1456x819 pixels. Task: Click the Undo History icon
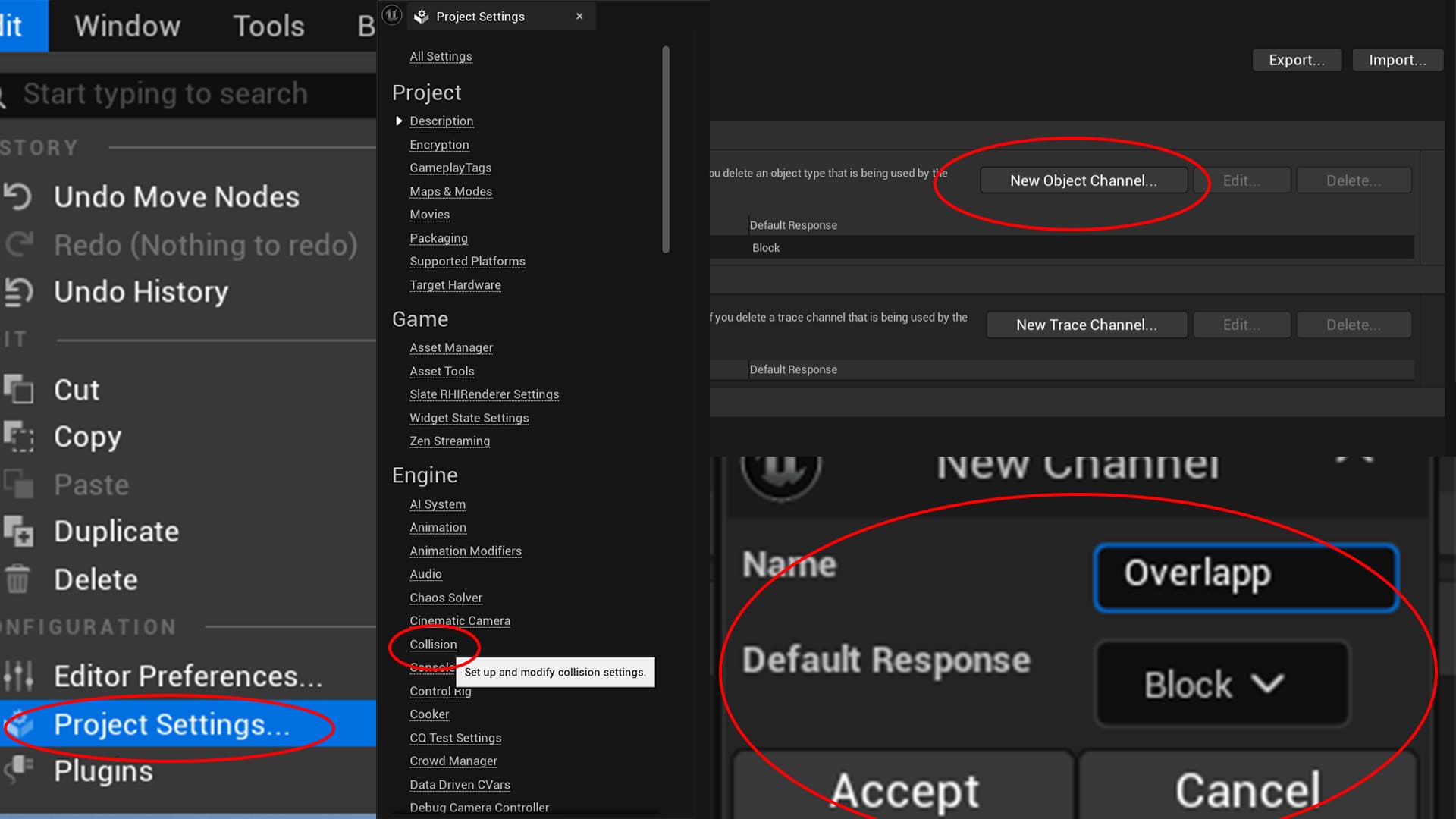coord(18,292)
